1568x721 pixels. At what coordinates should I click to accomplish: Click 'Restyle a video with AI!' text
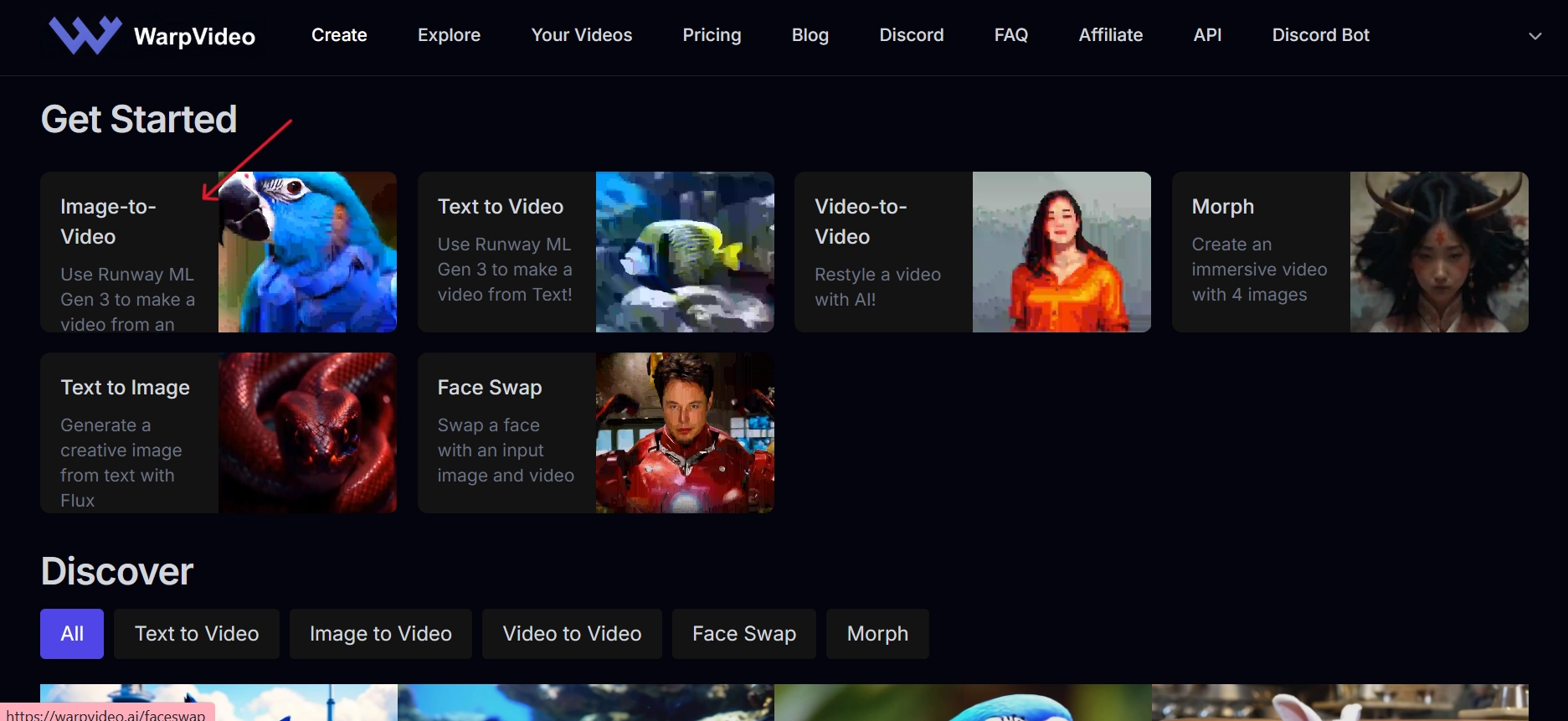pos(877,286)
